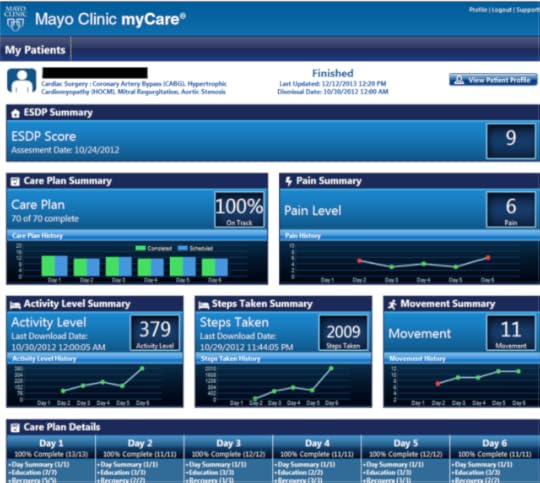This screenshot has height=483, width=540.
Task: Click the bed icon beside Steps Taken Summary
Action: point(204,305)
